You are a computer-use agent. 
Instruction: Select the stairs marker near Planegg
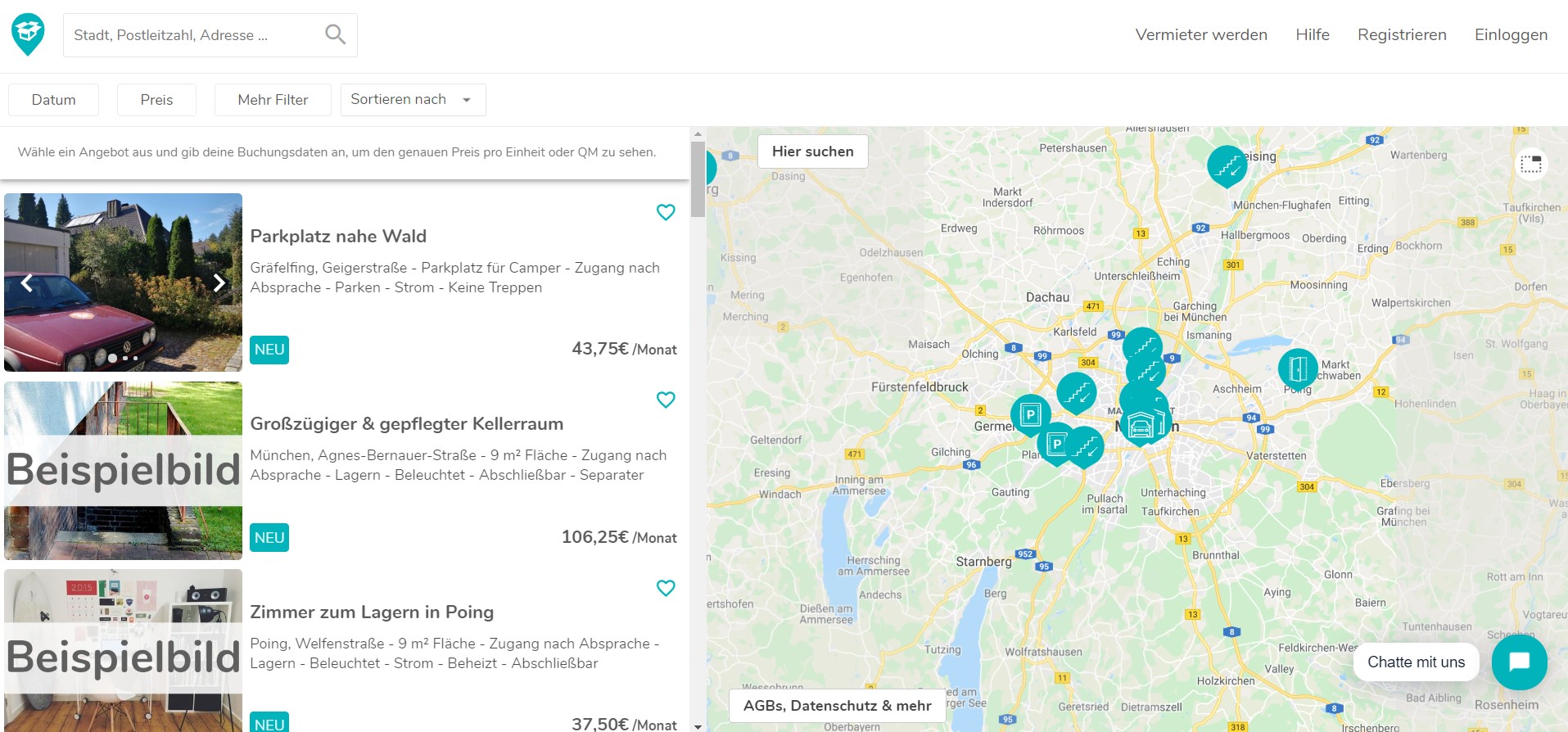[x=1086, y=447]
